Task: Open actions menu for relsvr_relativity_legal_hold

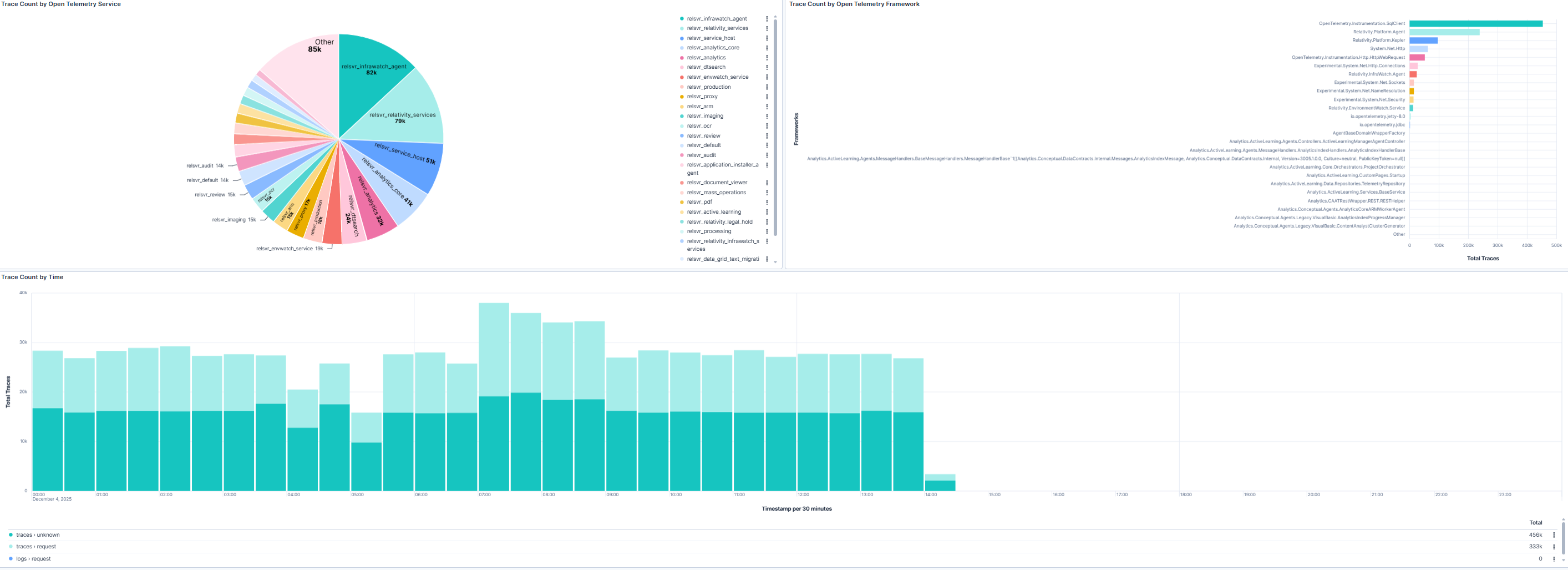Action: point(766,221)
